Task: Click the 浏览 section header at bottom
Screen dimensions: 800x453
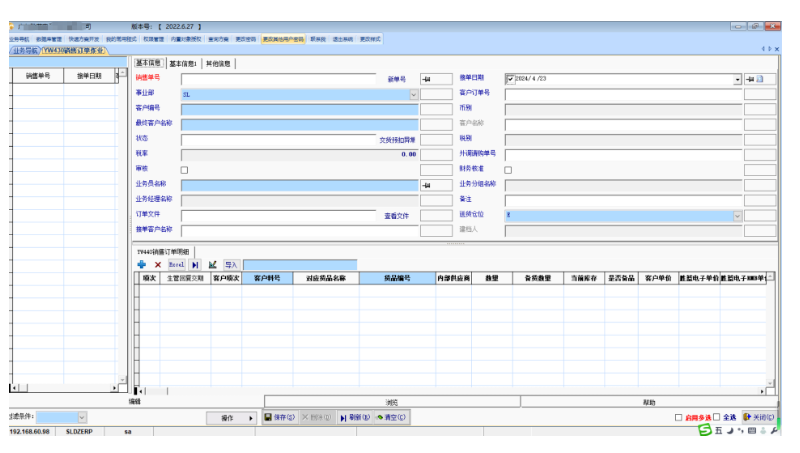Action: click(x=392, y=402)
